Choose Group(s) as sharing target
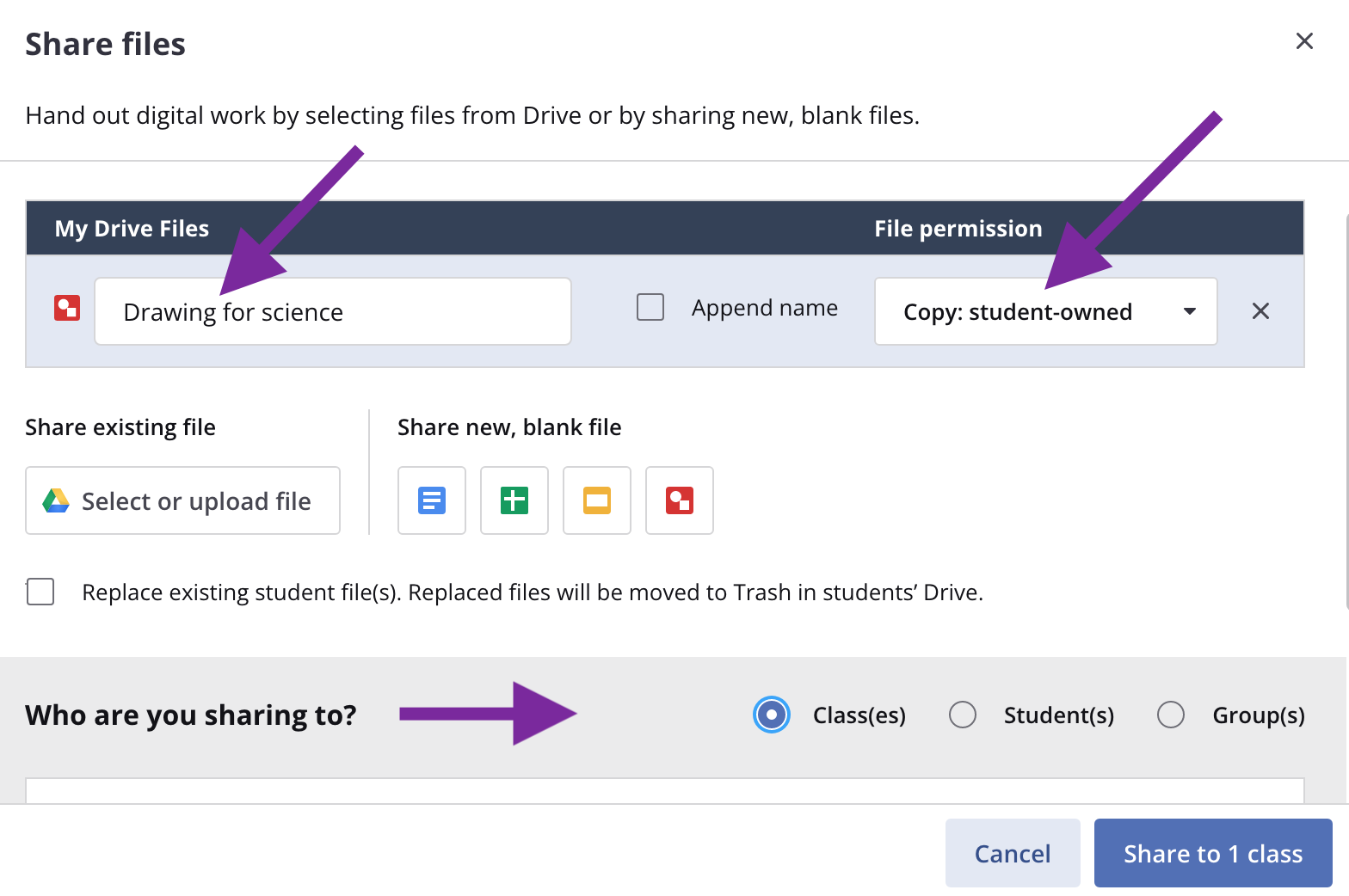This screenshot has height=896, width=1349. [x=1171, y=715]
